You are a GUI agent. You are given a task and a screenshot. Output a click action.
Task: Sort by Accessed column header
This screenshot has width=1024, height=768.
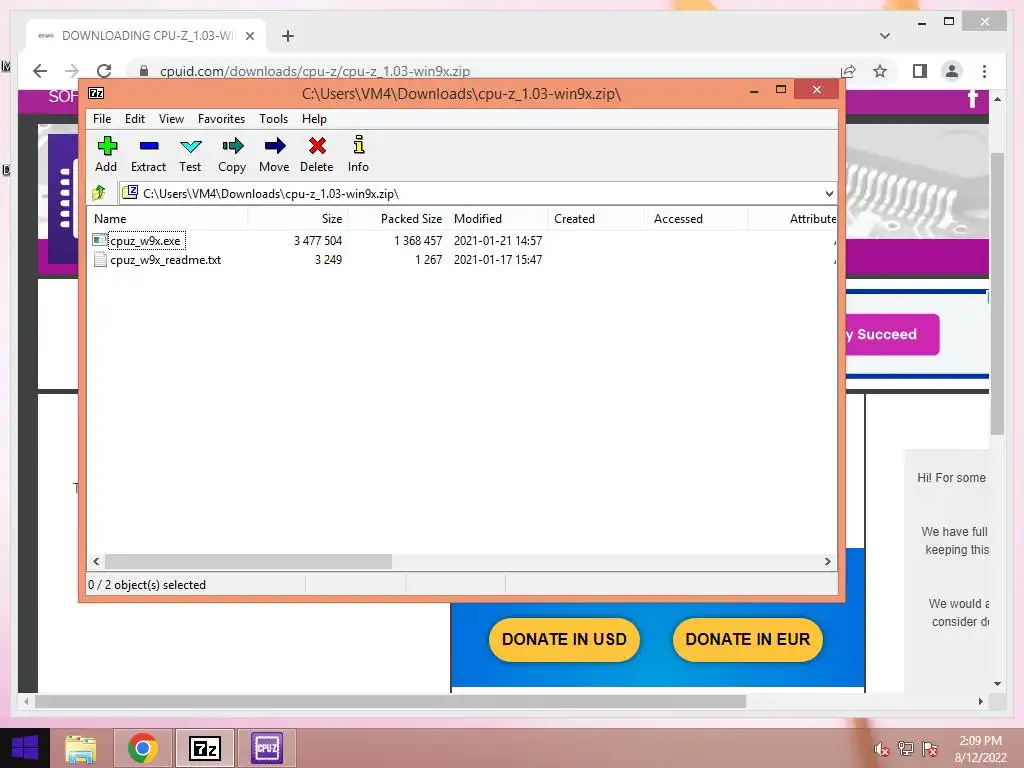click(x=697, y=219)
